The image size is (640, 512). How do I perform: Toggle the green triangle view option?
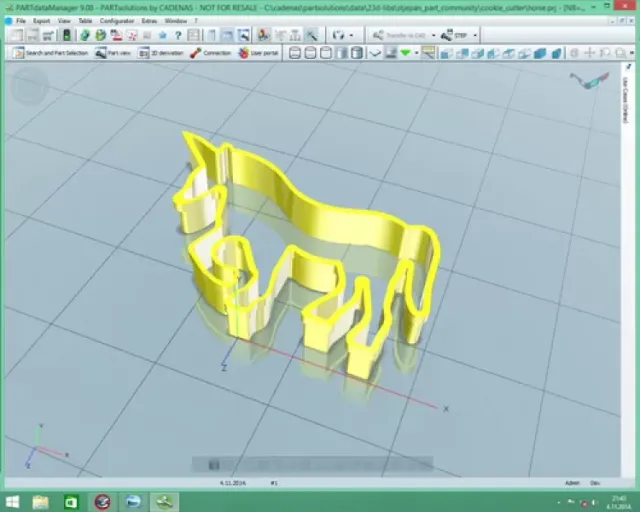(406, 53)
